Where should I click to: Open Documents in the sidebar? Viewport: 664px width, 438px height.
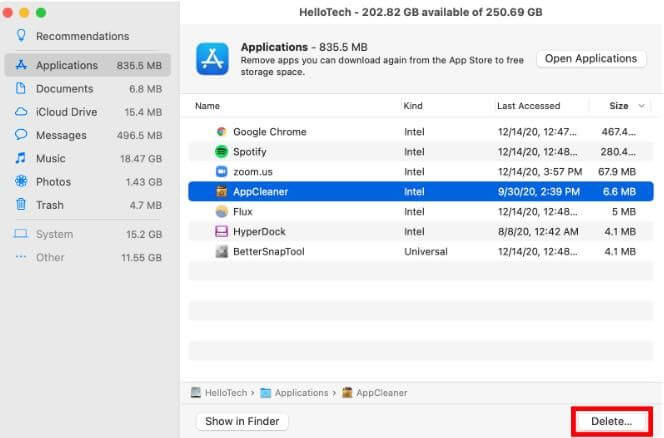coord(64,89)
